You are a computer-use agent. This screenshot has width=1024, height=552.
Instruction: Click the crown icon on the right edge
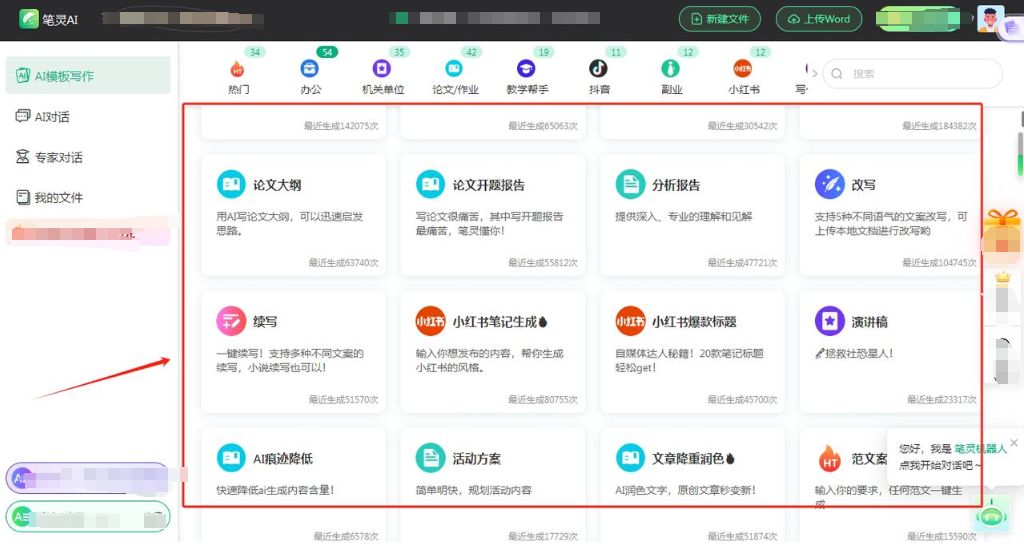click(1002, 277)
